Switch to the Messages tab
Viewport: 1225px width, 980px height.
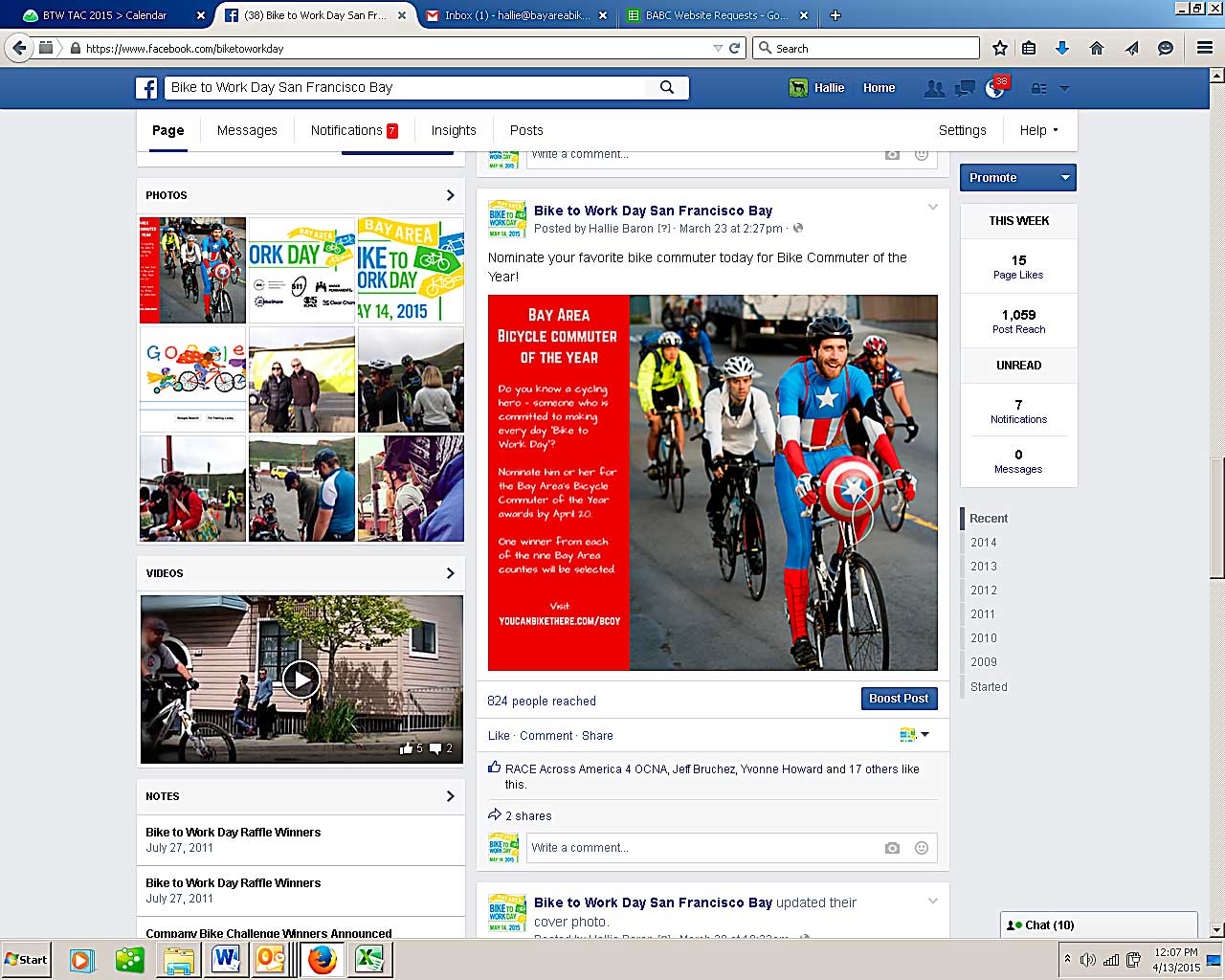point(247,130)
